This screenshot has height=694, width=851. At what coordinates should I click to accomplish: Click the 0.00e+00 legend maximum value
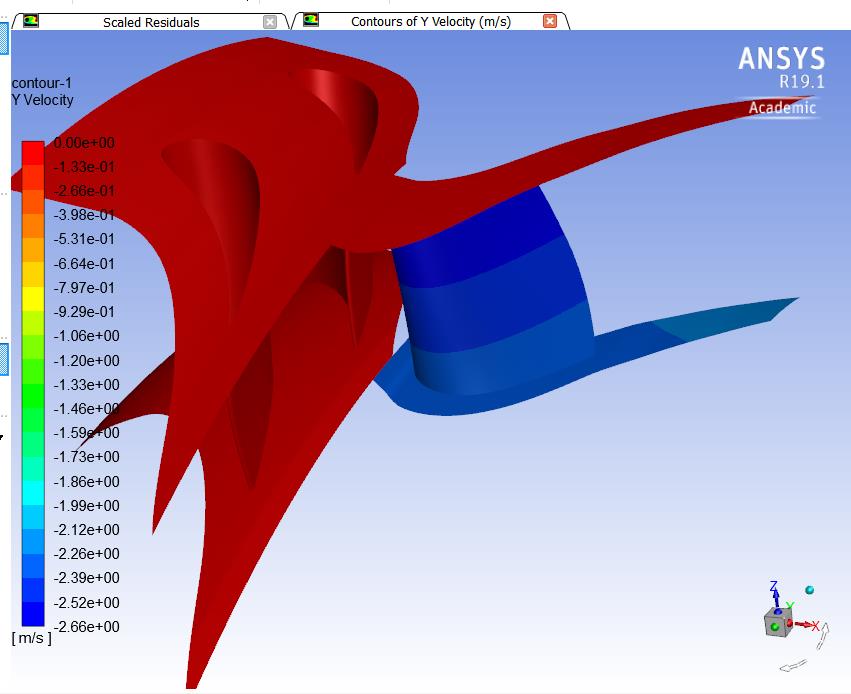(x=84, y=143)
